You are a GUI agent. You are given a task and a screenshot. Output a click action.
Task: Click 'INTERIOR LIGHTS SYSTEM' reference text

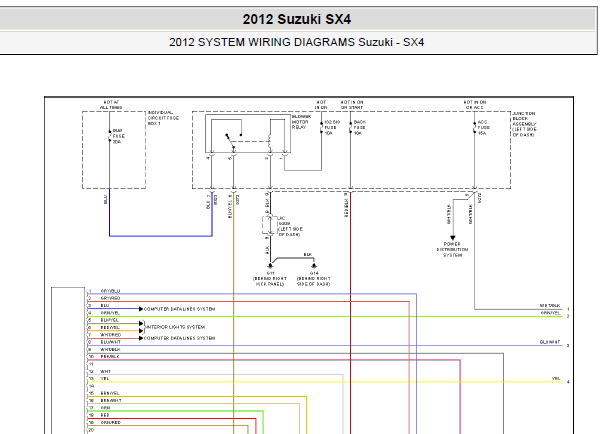[176, 327]
